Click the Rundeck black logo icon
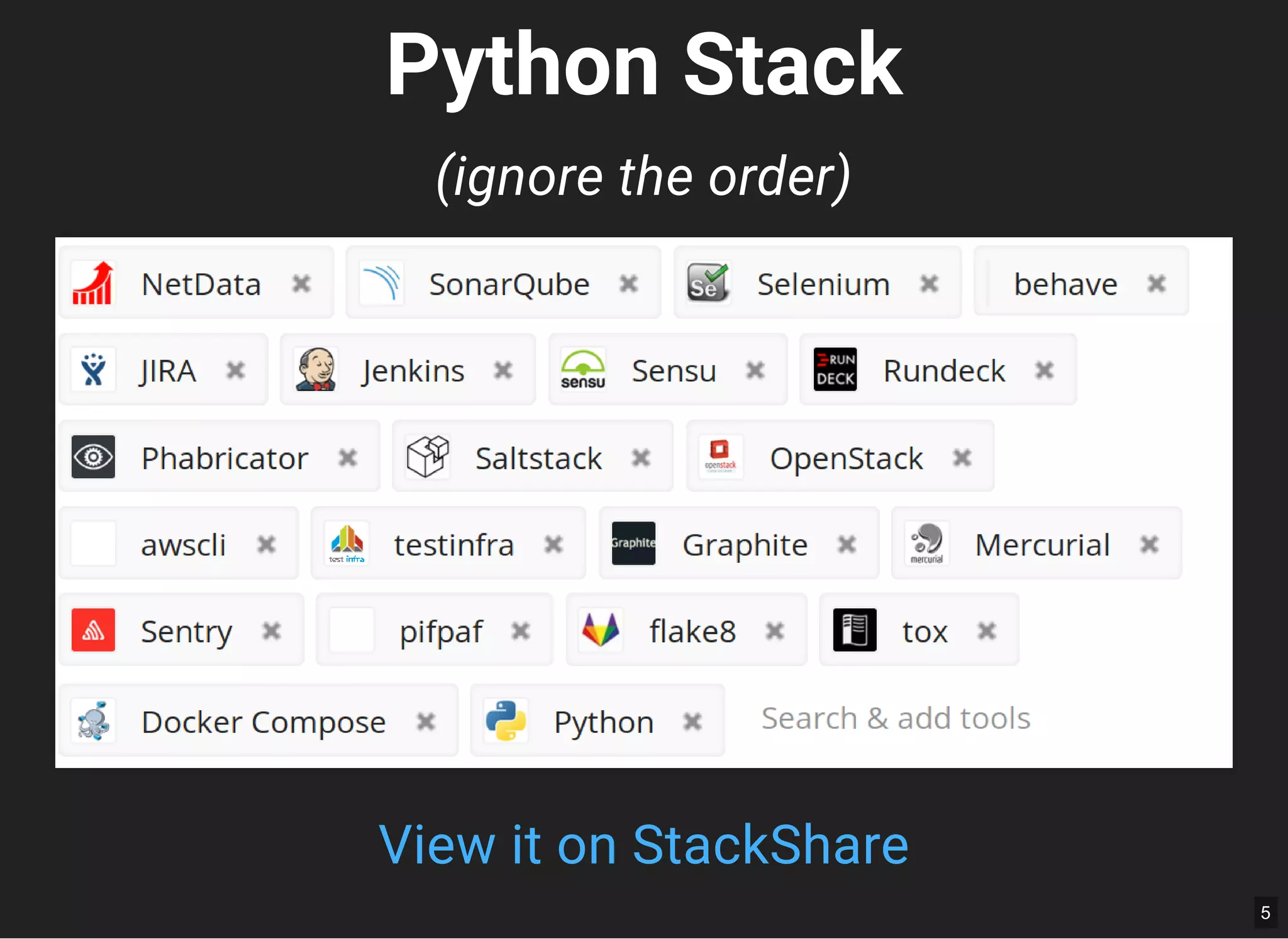This screenshot has width=1288, height=939. click(835, 370)
